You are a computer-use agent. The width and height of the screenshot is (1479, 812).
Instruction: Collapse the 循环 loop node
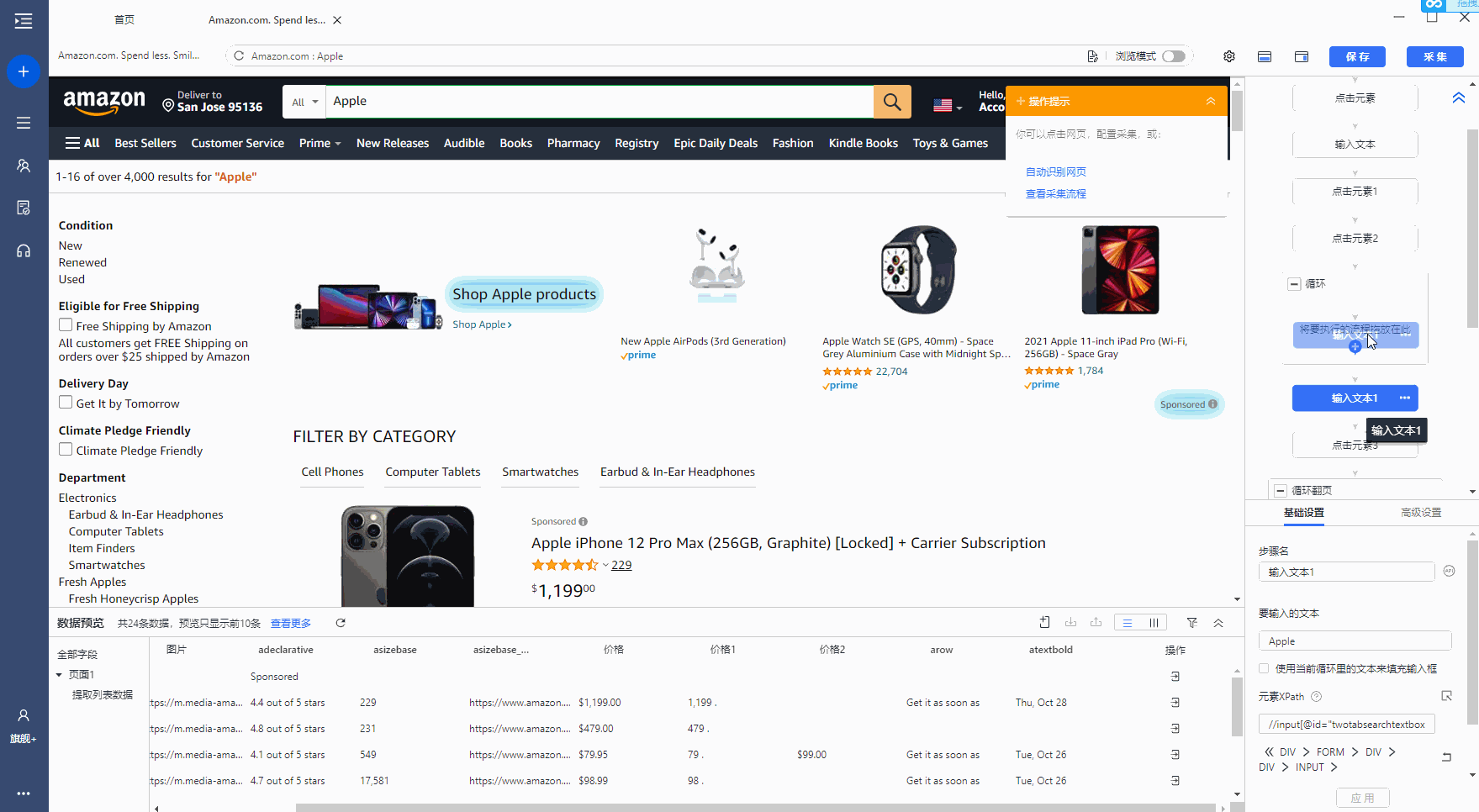pos(1294,284)
